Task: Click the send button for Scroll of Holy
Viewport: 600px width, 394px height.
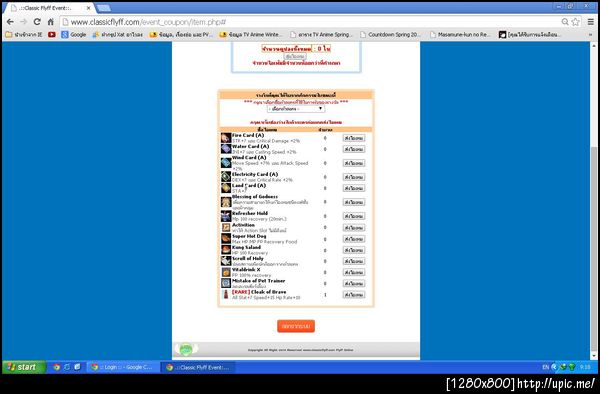Action: point(354,261)
